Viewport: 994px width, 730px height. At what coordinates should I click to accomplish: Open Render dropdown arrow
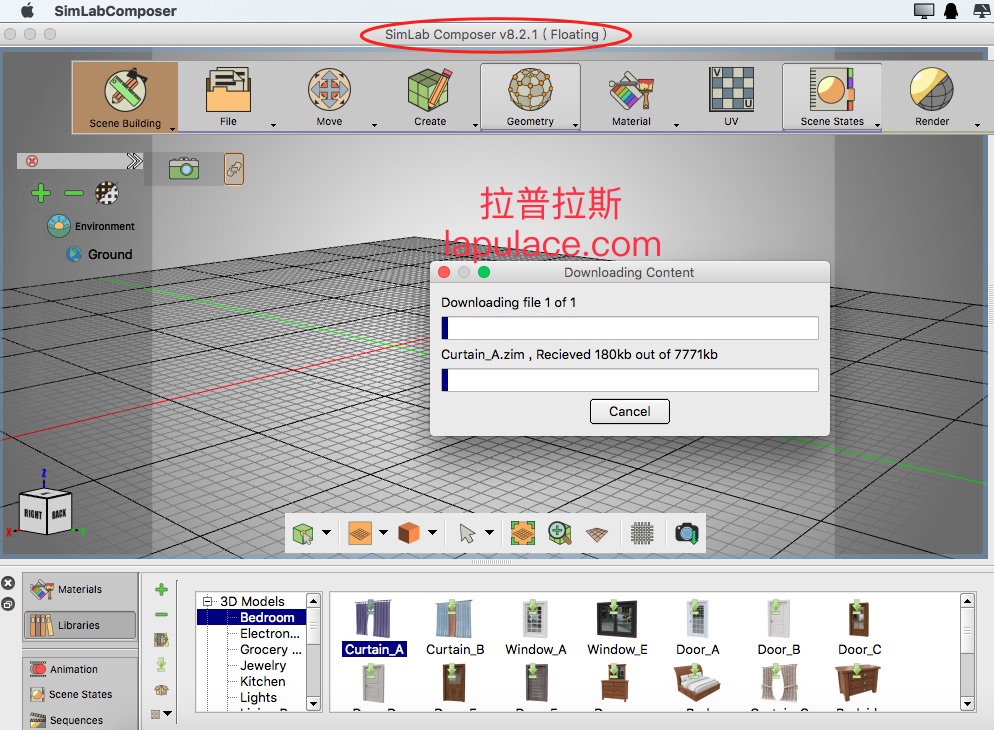tap(977, 125)
